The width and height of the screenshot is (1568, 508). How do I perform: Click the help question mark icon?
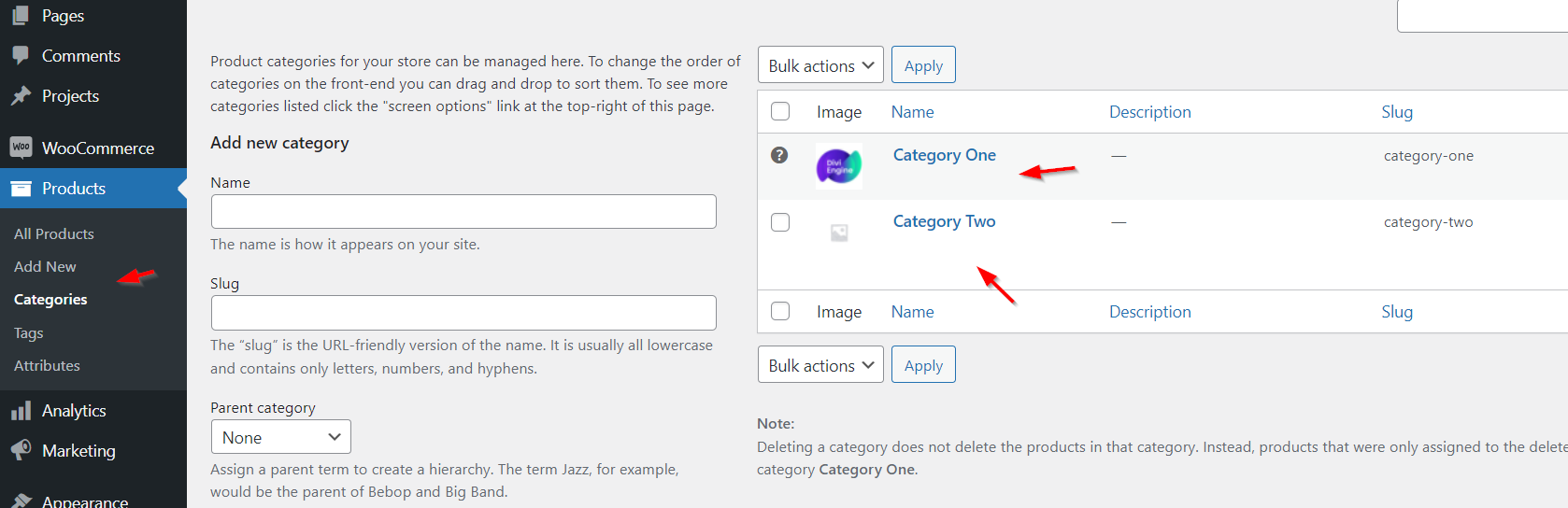pyautogui.click(x=779, y=155)
